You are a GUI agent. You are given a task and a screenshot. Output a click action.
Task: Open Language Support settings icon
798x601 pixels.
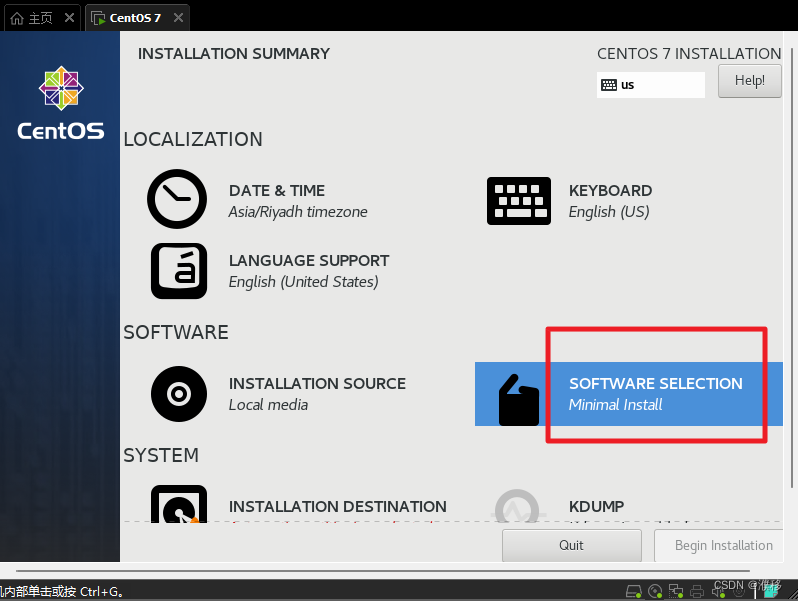click(x=179, y=271)
